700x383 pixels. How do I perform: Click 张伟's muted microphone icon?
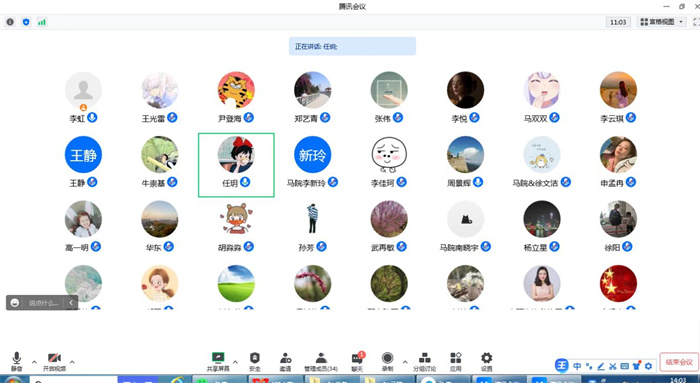tap(398, 117)
